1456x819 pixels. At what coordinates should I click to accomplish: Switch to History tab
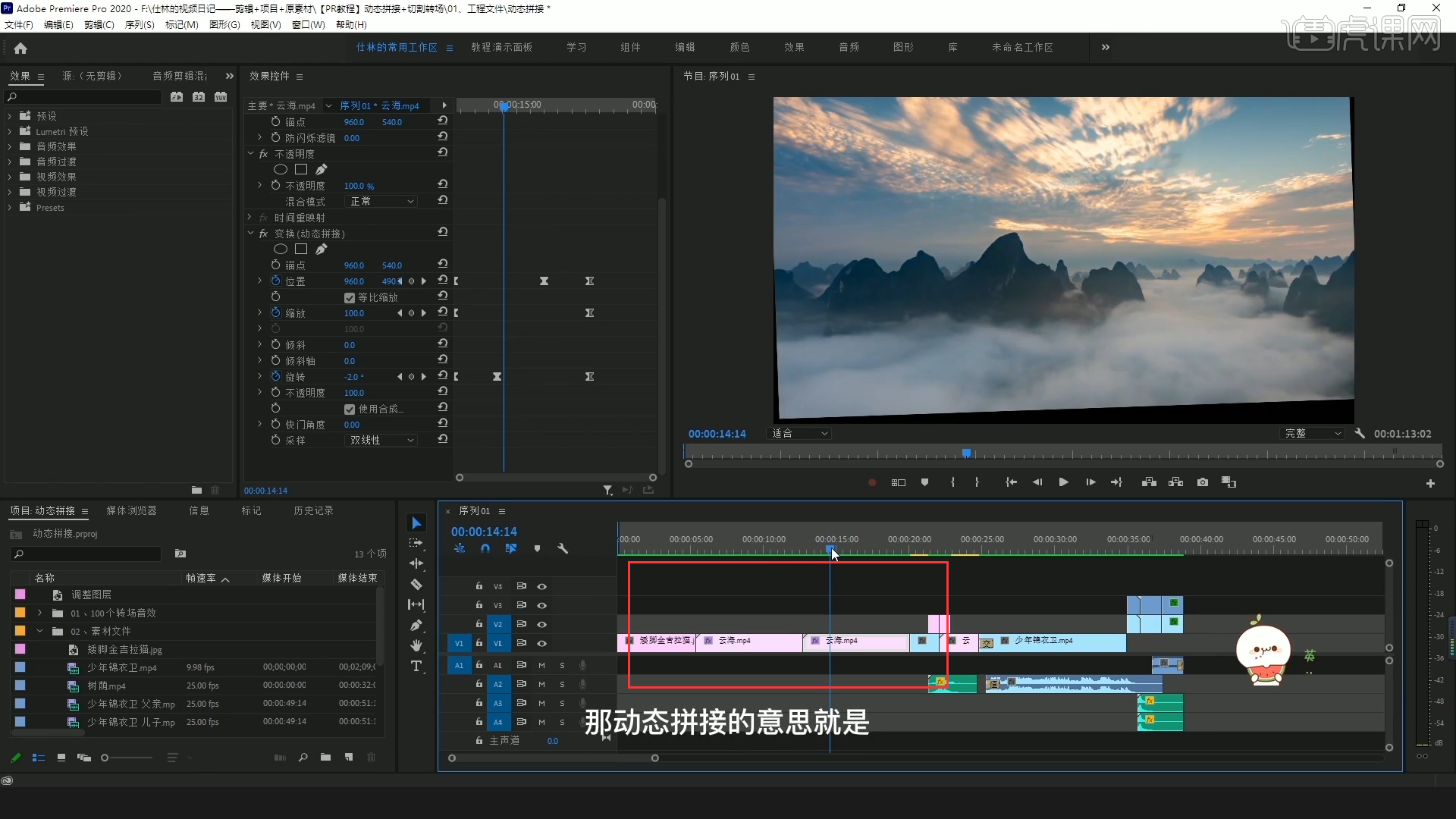click(313, 511)
